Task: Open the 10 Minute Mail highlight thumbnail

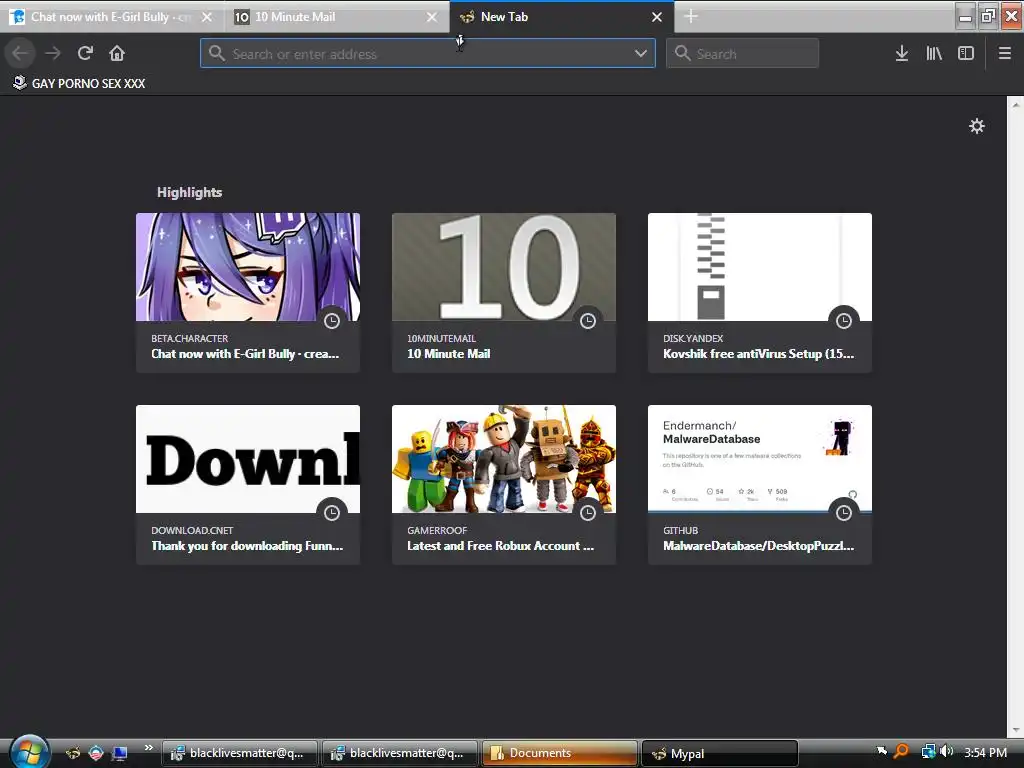Action: (x=504, y=267)
